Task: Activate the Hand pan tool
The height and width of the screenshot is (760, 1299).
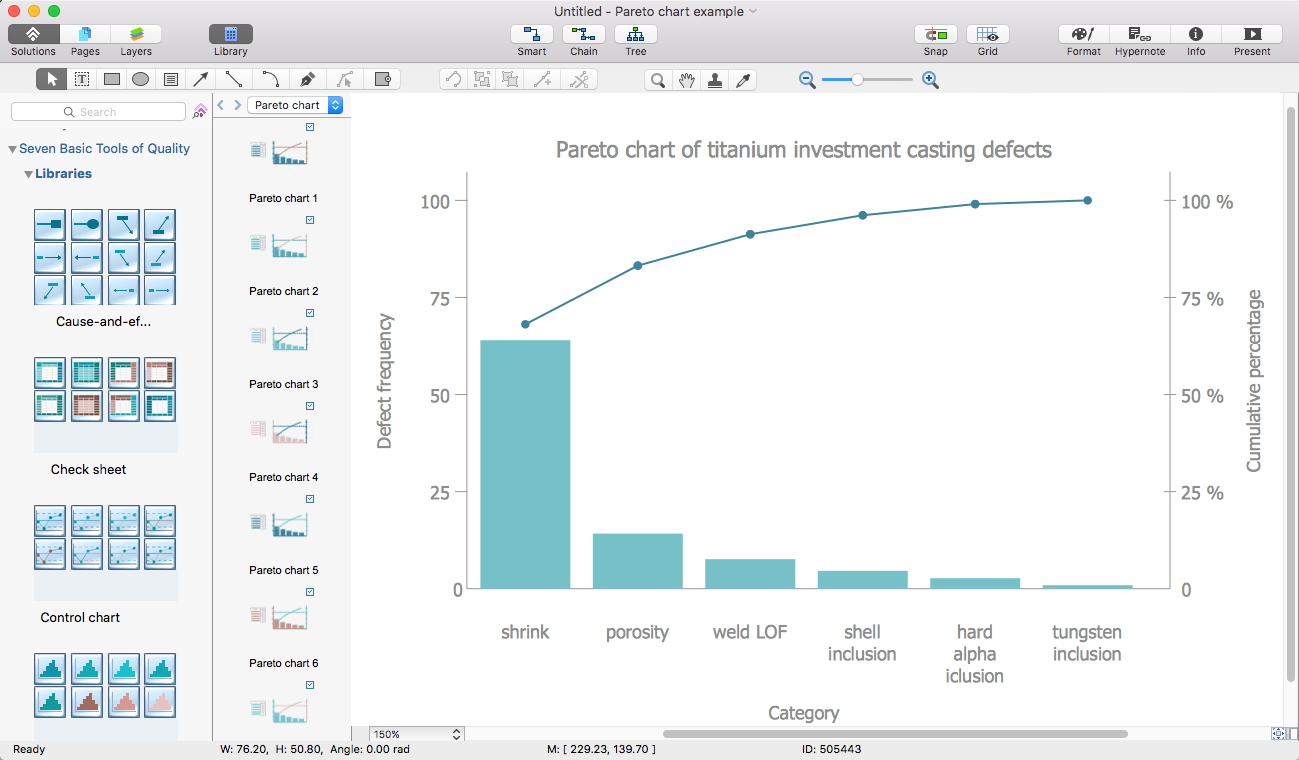Action: (x=686, y=80)
